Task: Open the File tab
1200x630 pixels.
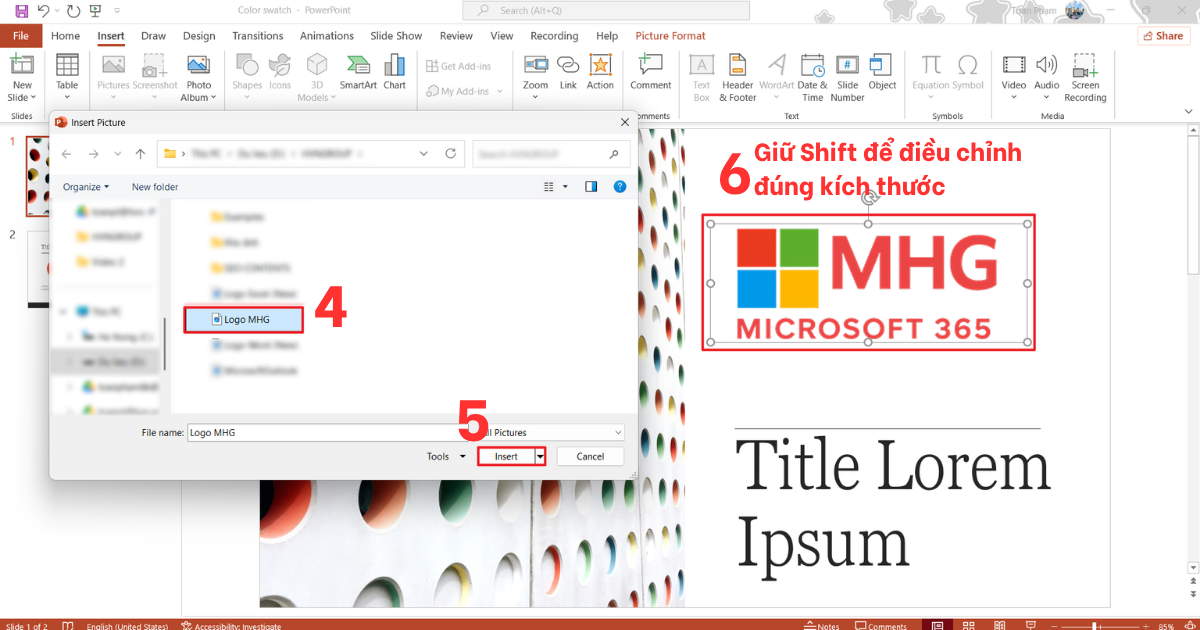Action: point(21,36)
